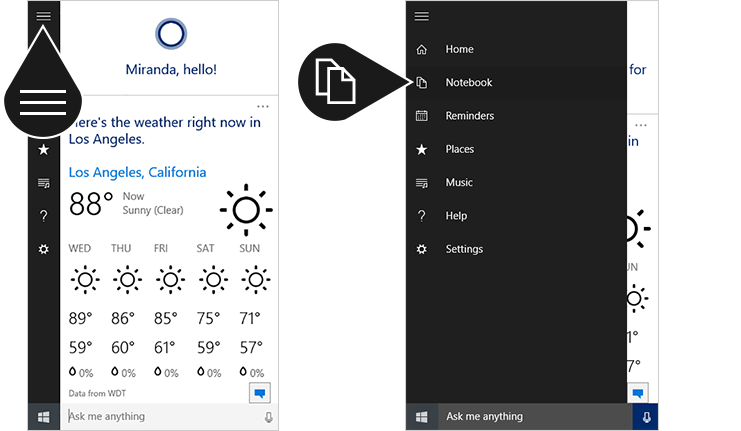This screenshot has height=431, width=741.
Task: Click the Help question mark in collapsed sidebar
Action: 43,216
